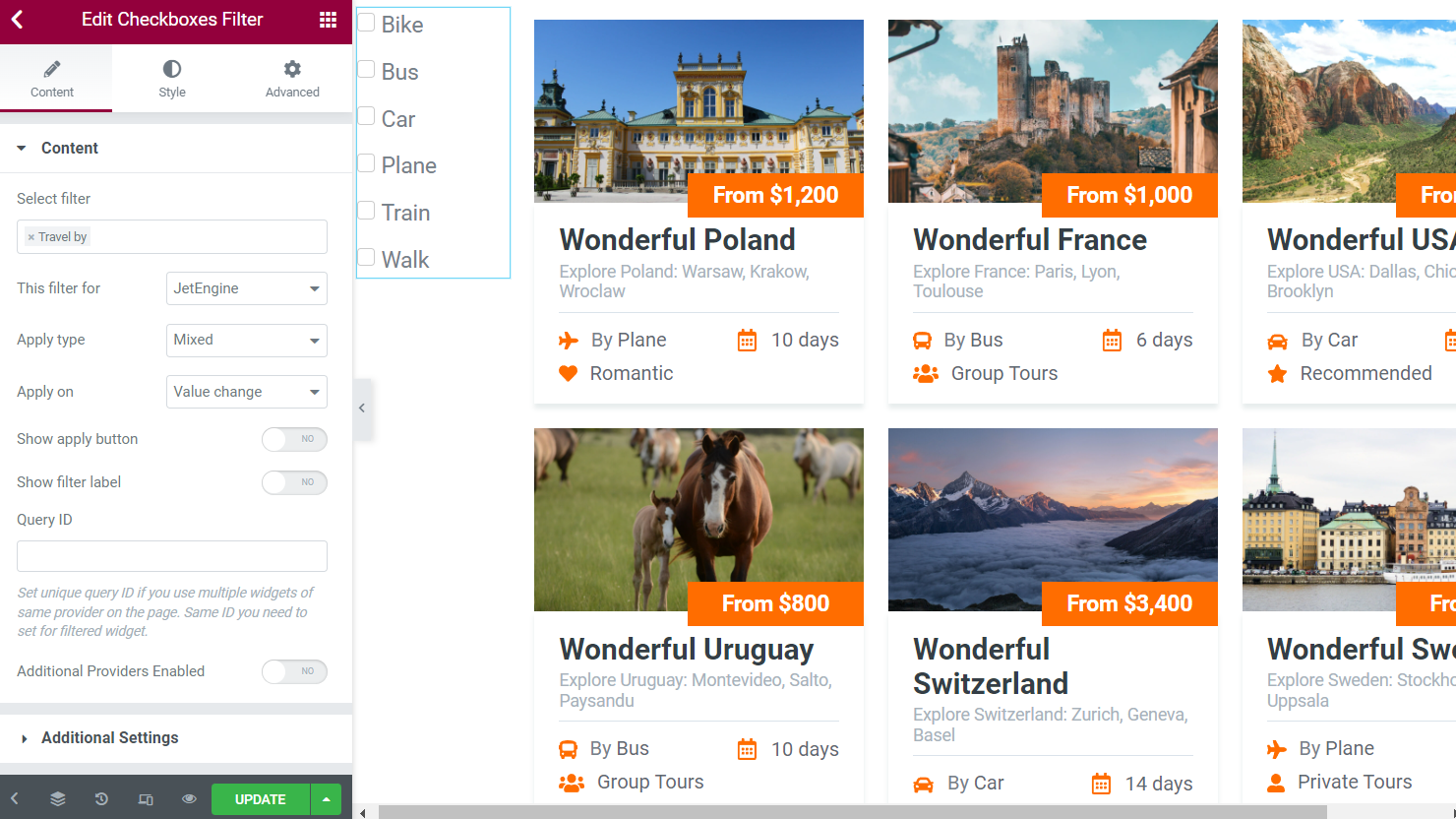
Task: Click the Preview changes eye icon
Action: pos(189,799)
